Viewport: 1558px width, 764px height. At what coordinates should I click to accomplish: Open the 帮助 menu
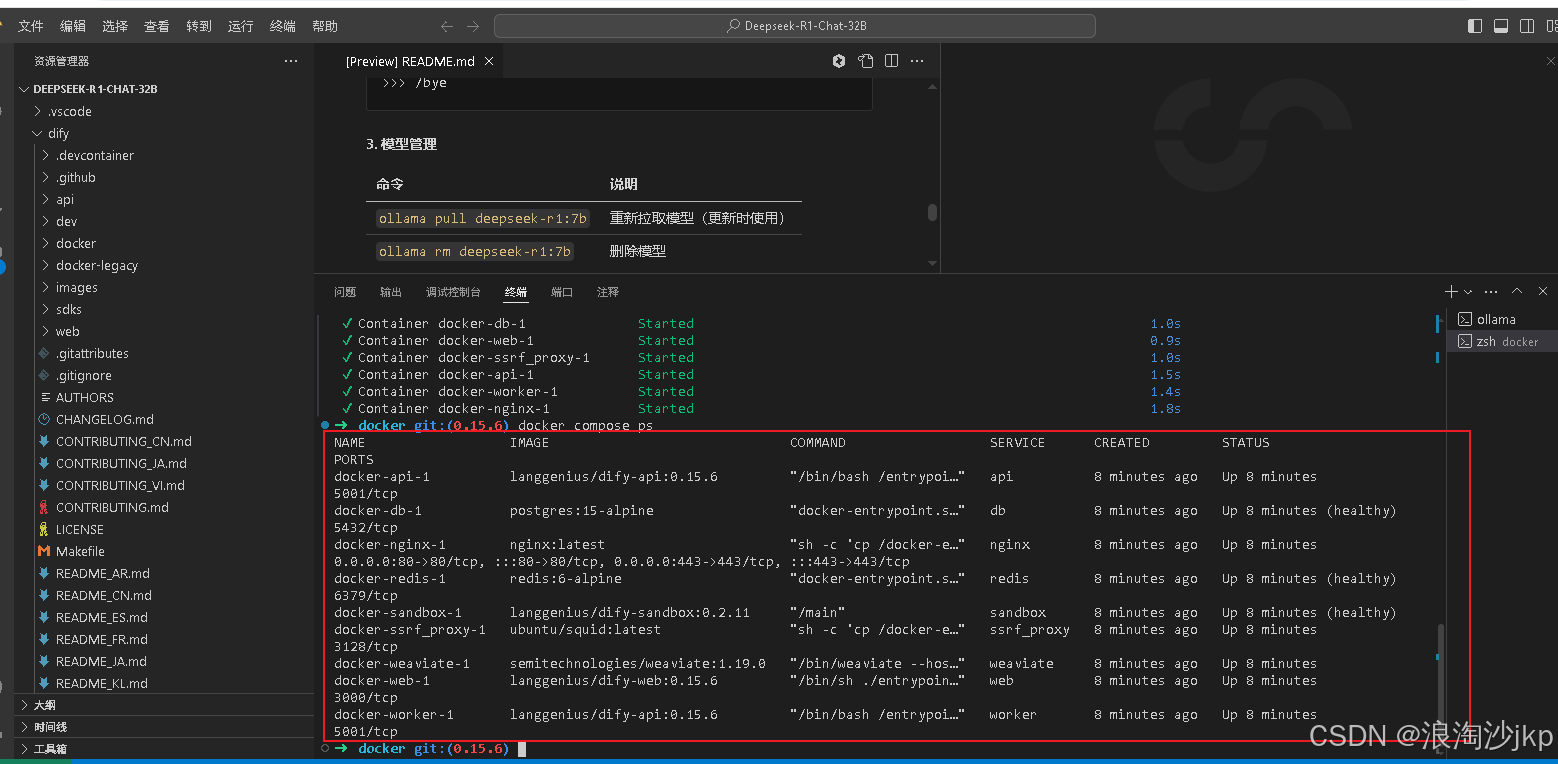pos(325,27)
